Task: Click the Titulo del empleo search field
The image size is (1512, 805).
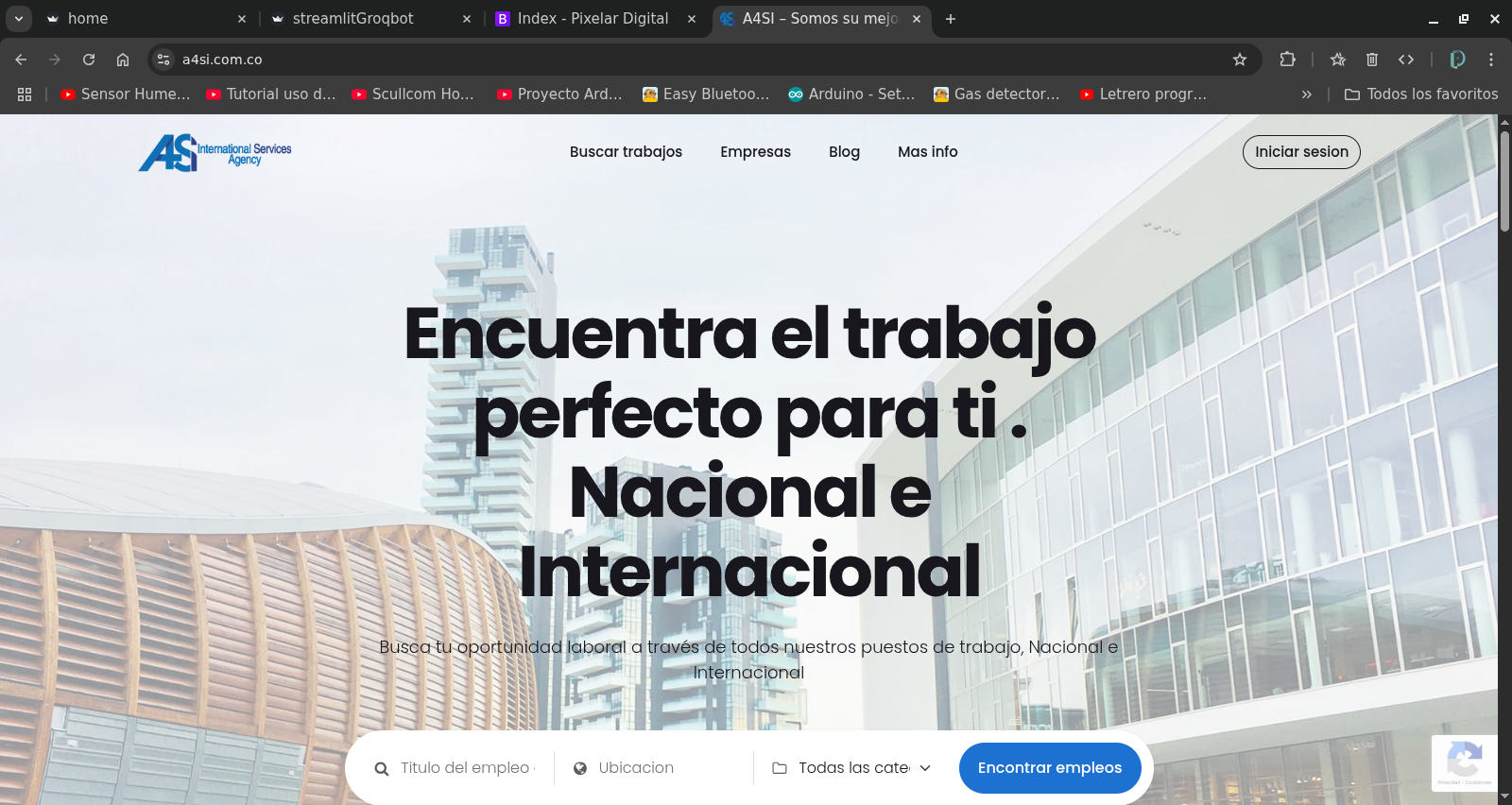Action: 466,768
